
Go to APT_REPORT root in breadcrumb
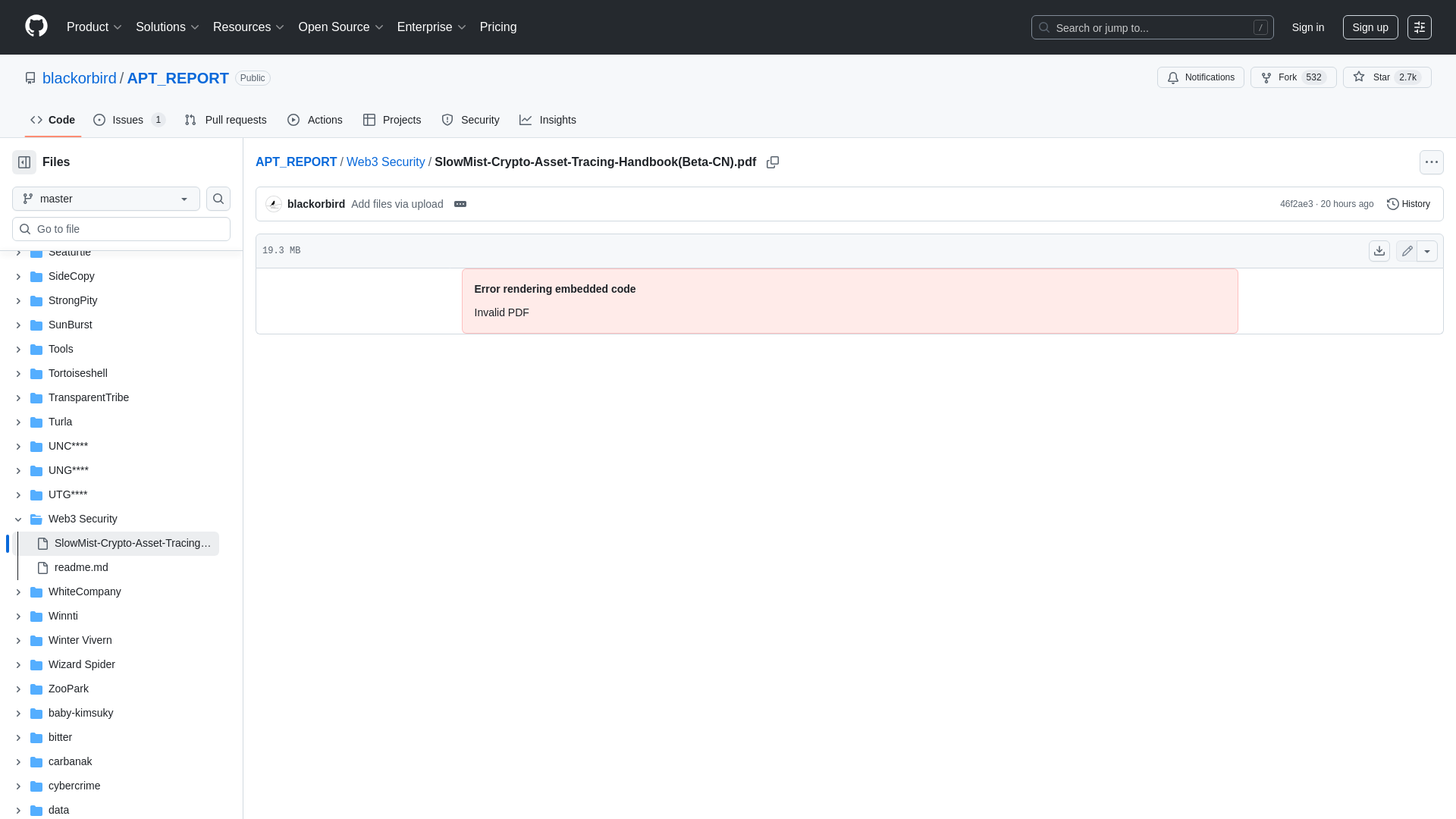click(x=297, y=162)
